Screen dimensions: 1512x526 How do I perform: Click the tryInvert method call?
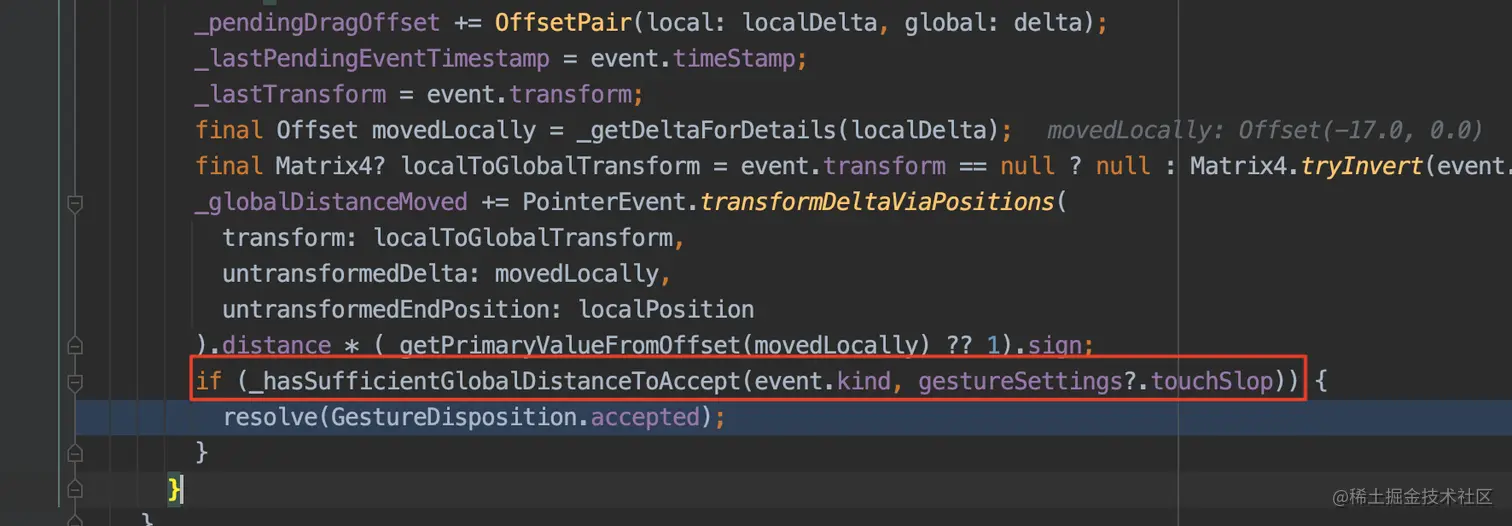tap(1360, 166)
